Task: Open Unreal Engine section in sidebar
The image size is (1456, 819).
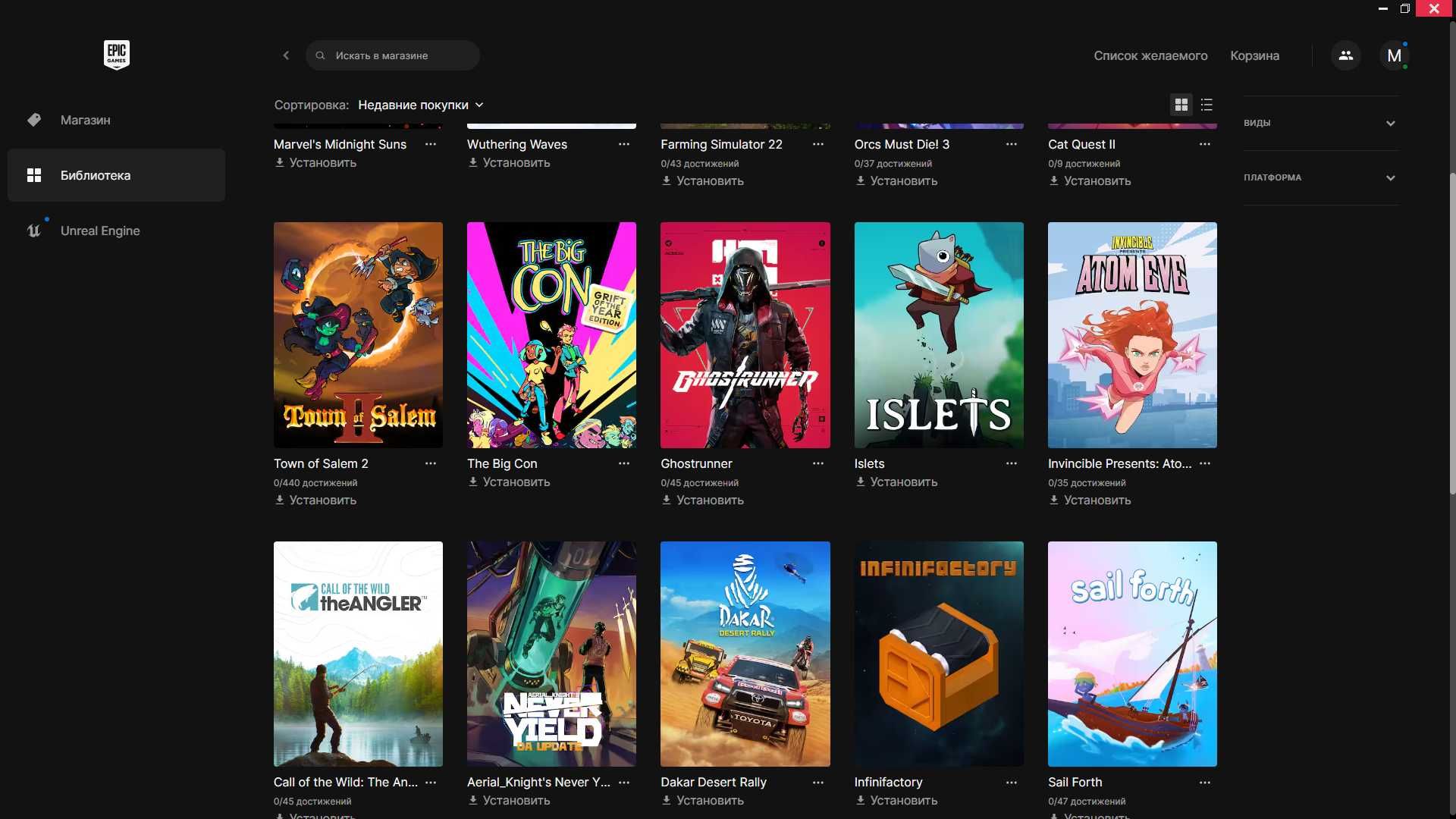Action: 116,231
